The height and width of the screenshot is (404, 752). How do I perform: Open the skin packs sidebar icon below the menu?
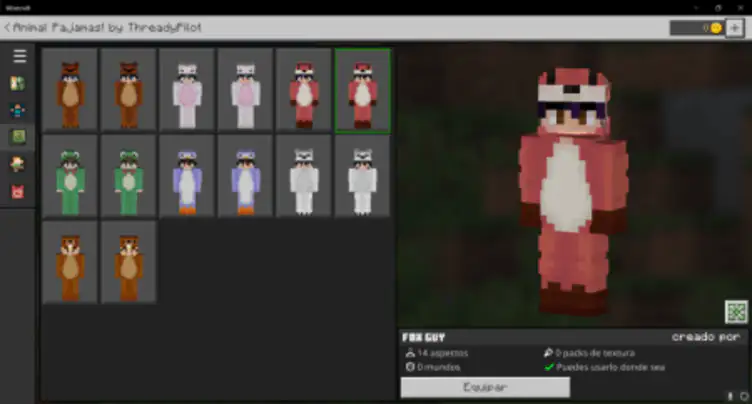(x=18, y=83)
